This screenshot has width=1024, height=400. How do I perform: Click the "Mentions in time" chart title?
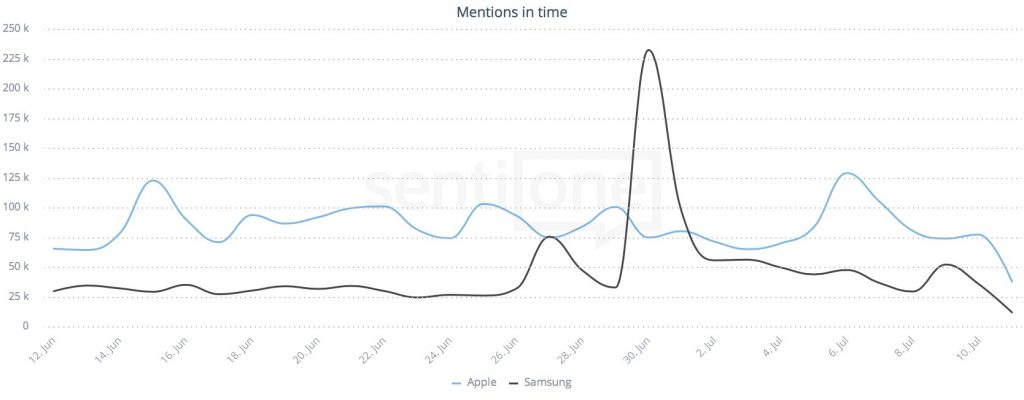click(512, 12)
